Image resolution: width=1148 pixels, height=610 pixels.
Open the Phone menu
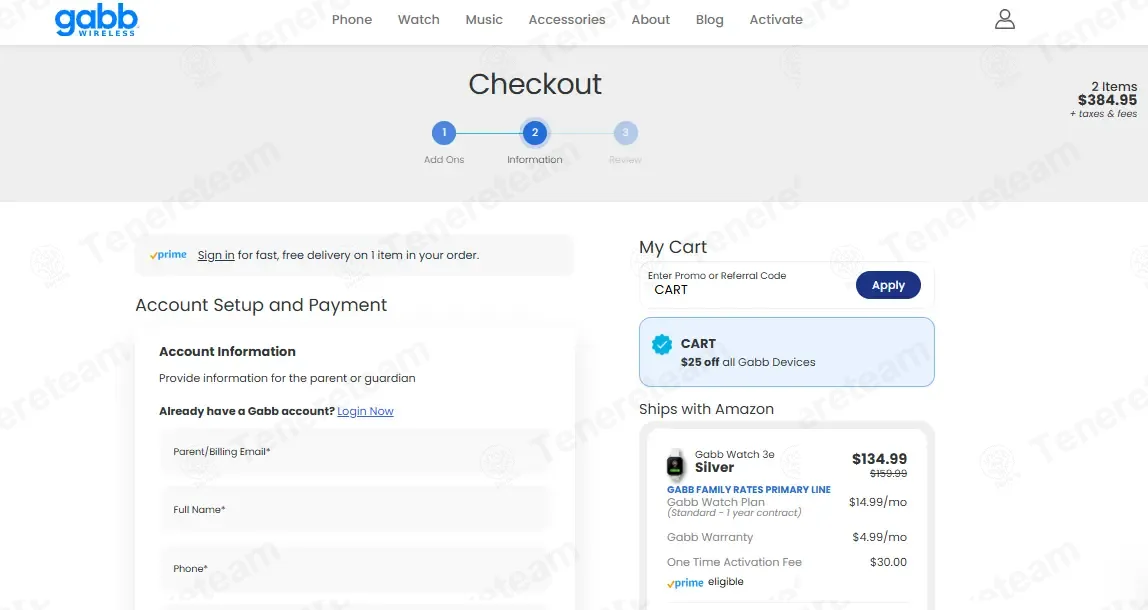point(351,20)
